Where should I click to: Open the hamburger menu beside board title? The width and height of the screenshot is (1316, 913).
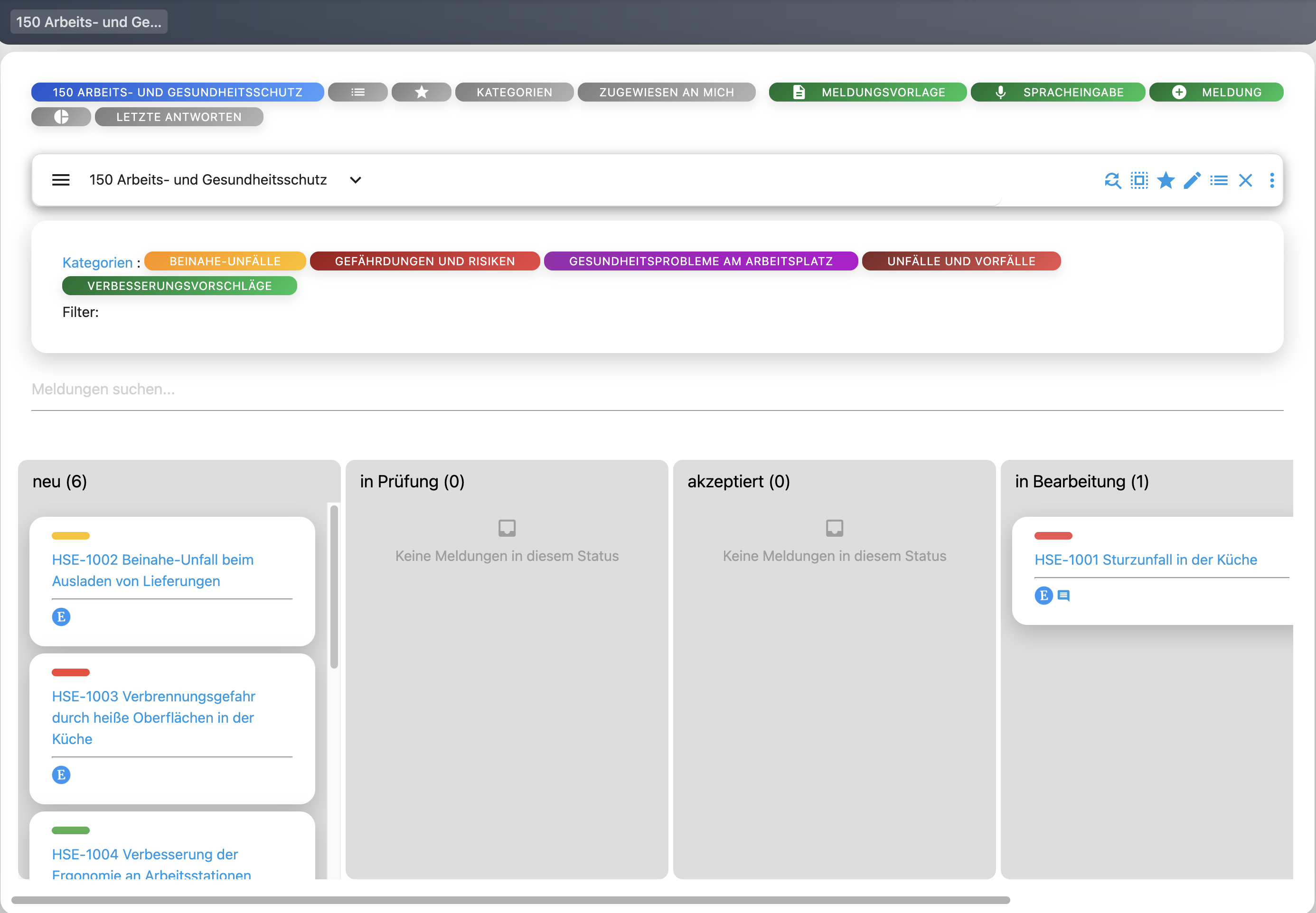(61, 180)
